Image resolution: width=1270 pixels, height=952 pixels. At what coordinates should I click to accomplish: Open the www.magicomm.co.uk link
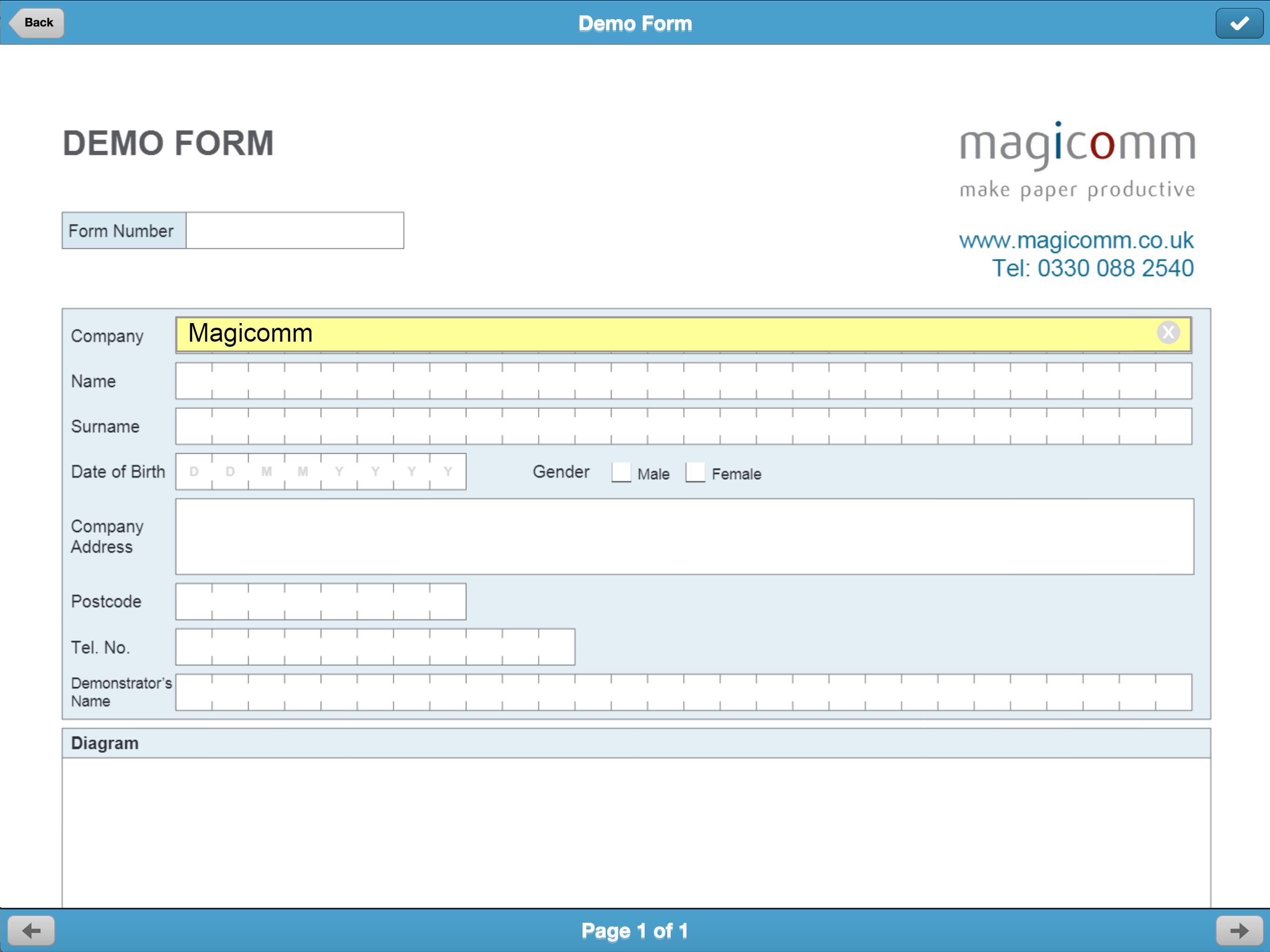pyautogui.click(x=1076, y=240)
